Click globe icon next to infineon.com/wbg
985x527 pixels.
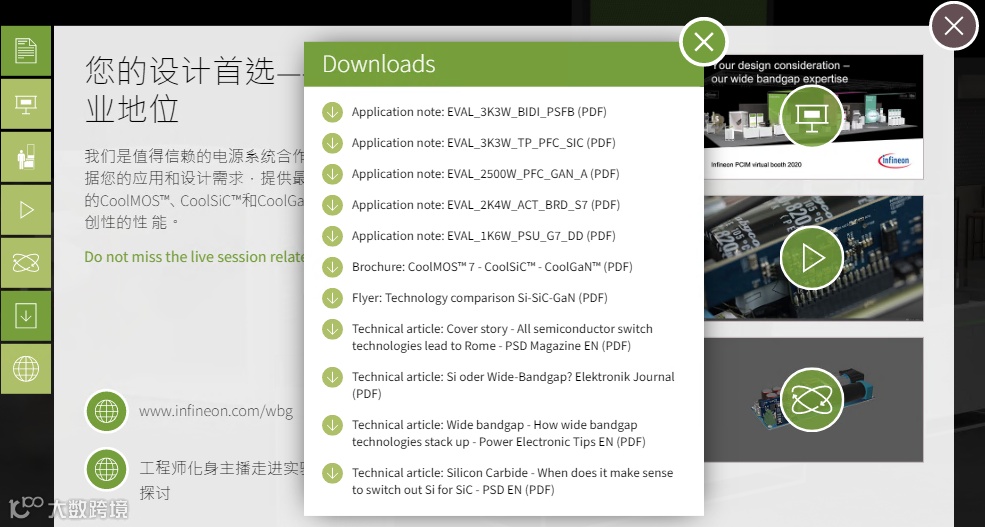click(x=106, y=411)
